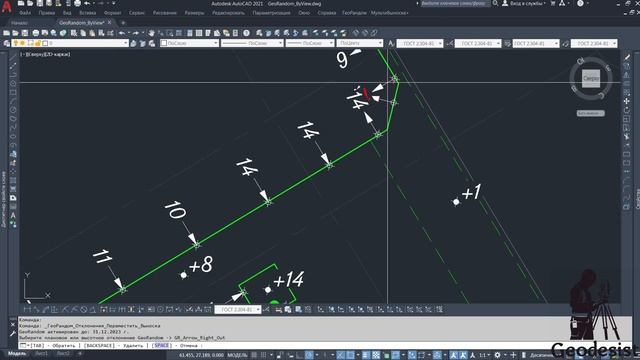Click the Layer Previous icon
The width and height of the screenshot is (640, 360).
point(142,43)
